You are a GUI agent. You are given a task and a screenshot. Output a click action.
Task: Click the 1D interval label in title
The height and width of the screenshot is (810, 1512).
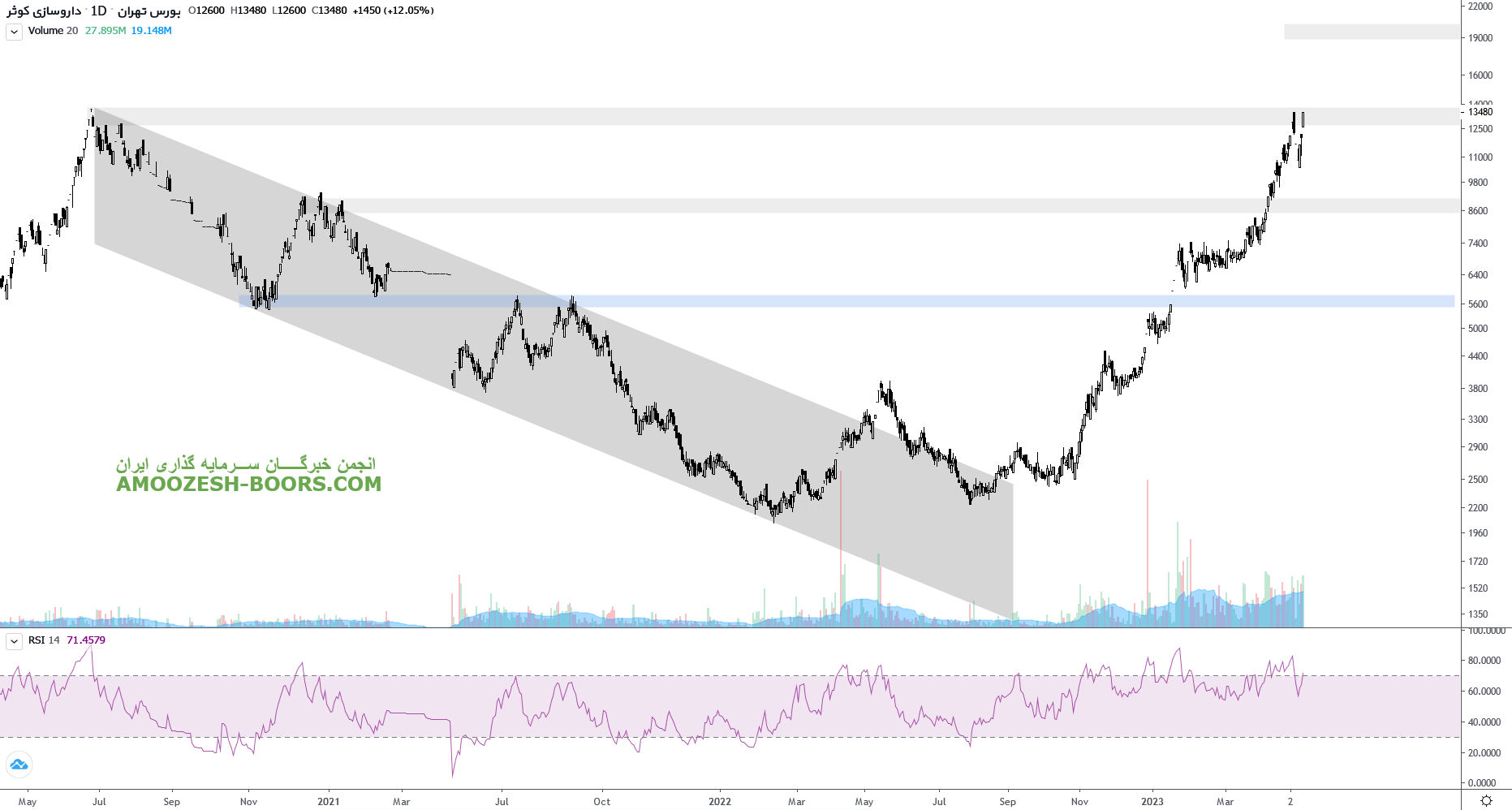[98, 11]
